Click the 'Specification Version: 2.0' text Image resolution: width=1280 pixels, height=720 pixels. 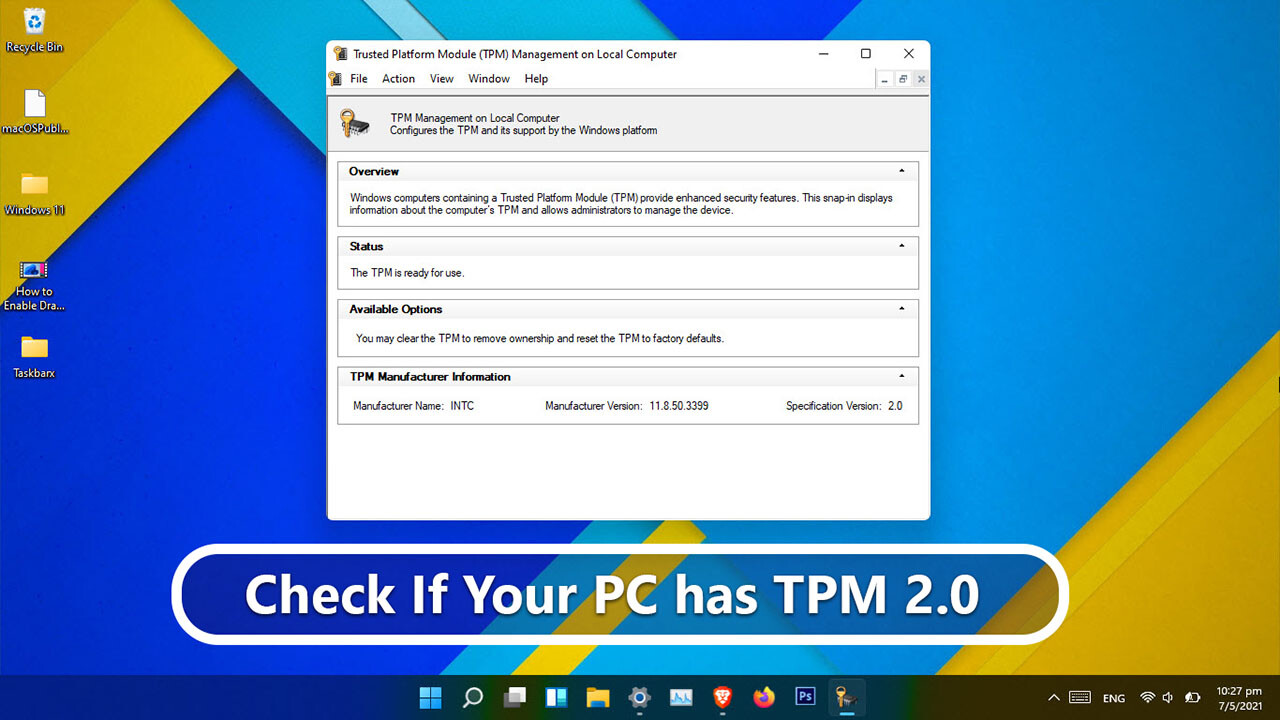pyautogui.click(x=844, y=406)
